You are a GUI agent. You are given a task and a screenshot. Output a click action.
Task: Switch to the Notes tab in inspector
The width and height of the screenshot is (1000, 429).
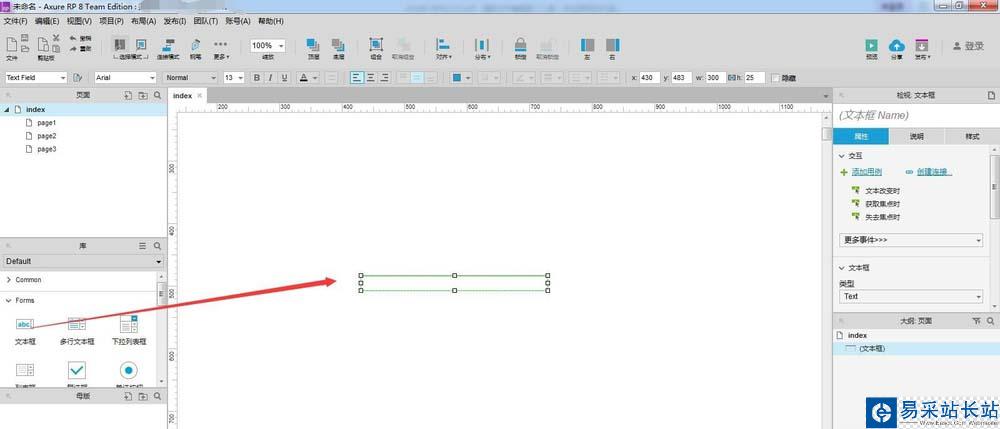coord(916,136)
